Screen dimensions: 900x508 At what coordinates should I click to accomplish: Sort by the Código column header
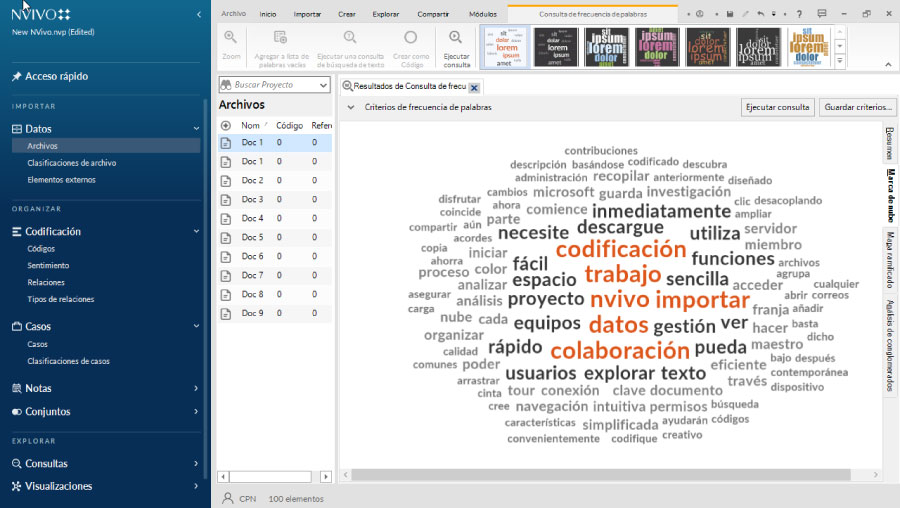click(x=289, y=125)
